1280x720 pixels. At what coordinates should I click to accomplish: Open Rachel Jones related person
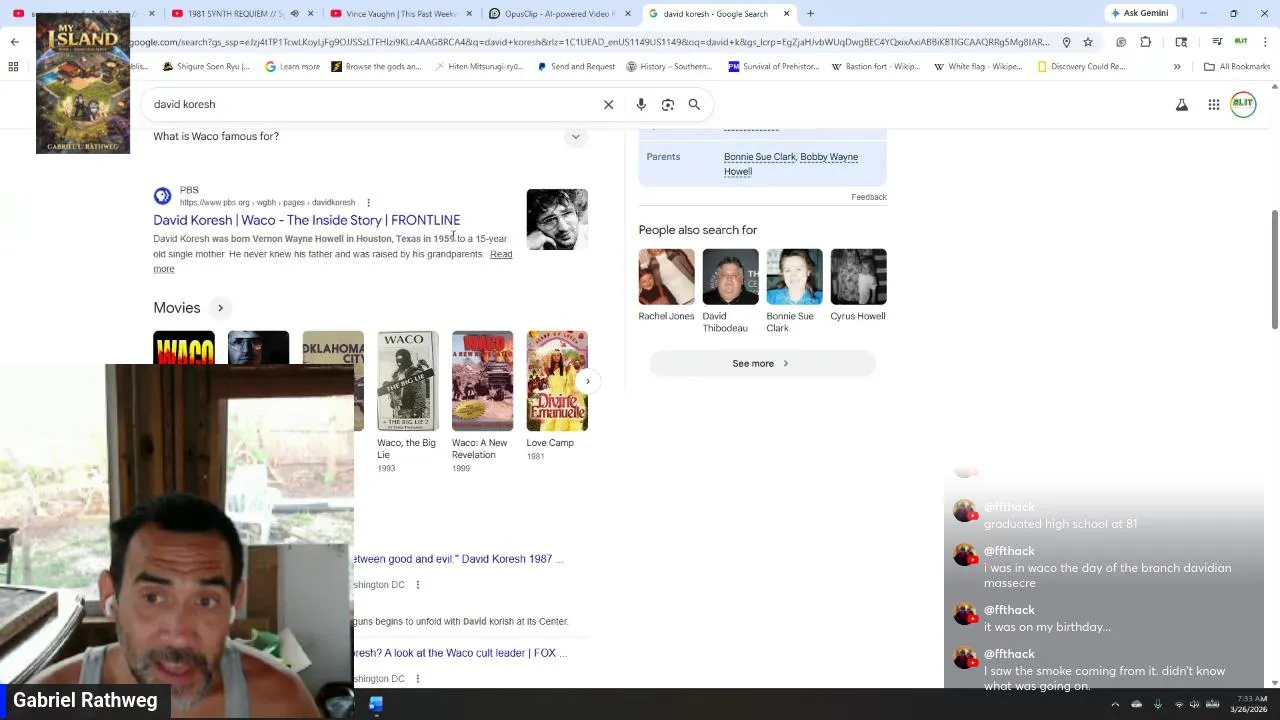pos(666,285)
